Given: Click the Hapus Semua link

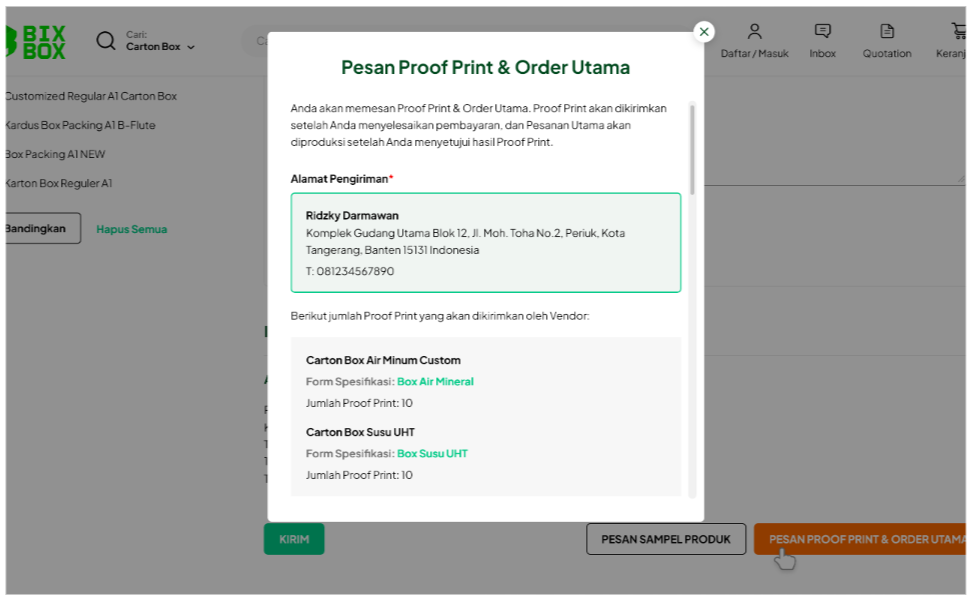Looking at the screenshot, I should pyautogui.click(x=131, y=229).
